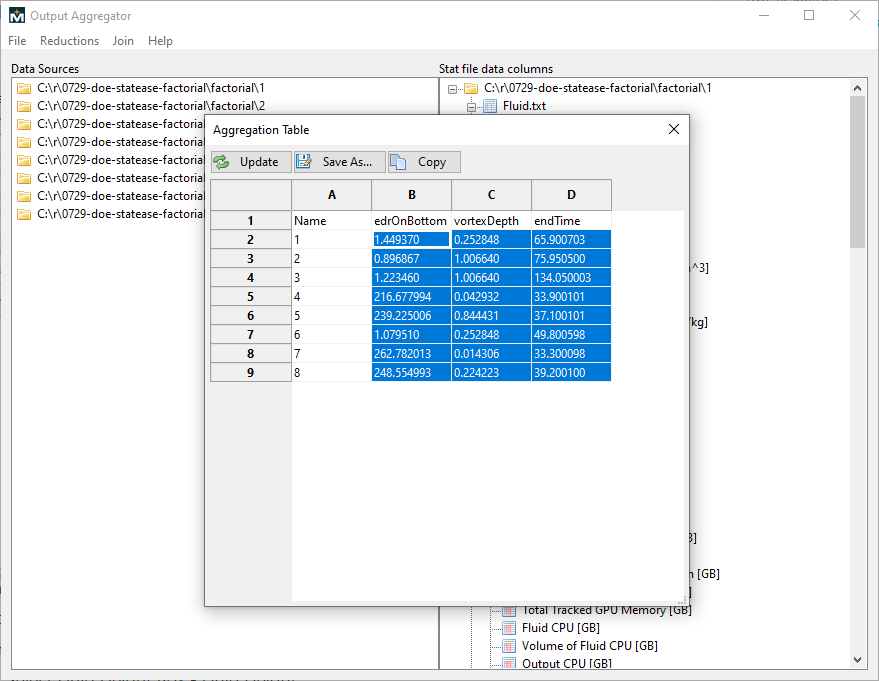Click the scroll down arrow in stat file panel
The width and height of the screenshot is (879, 681).
point(857,660)
